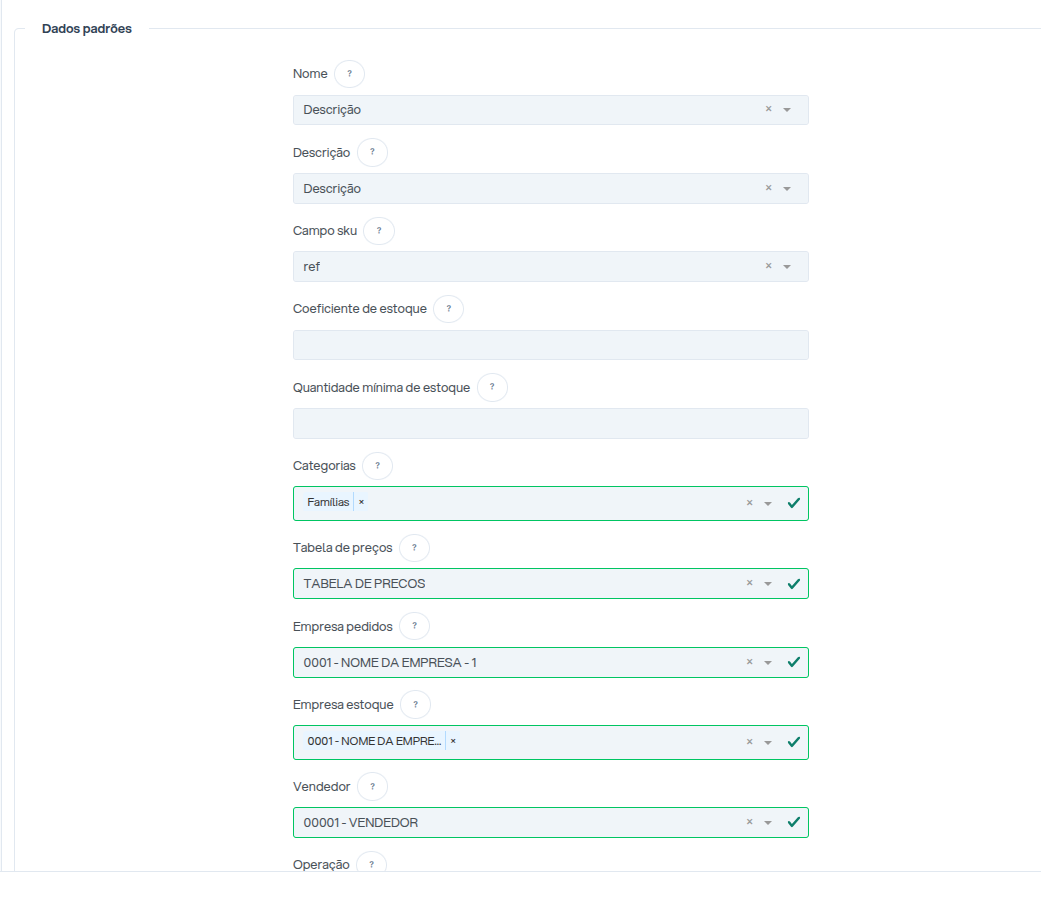The height and width of the screenshot is (899, 1041).
Task: Clear the Nome field selection
Action: point(769,109)
